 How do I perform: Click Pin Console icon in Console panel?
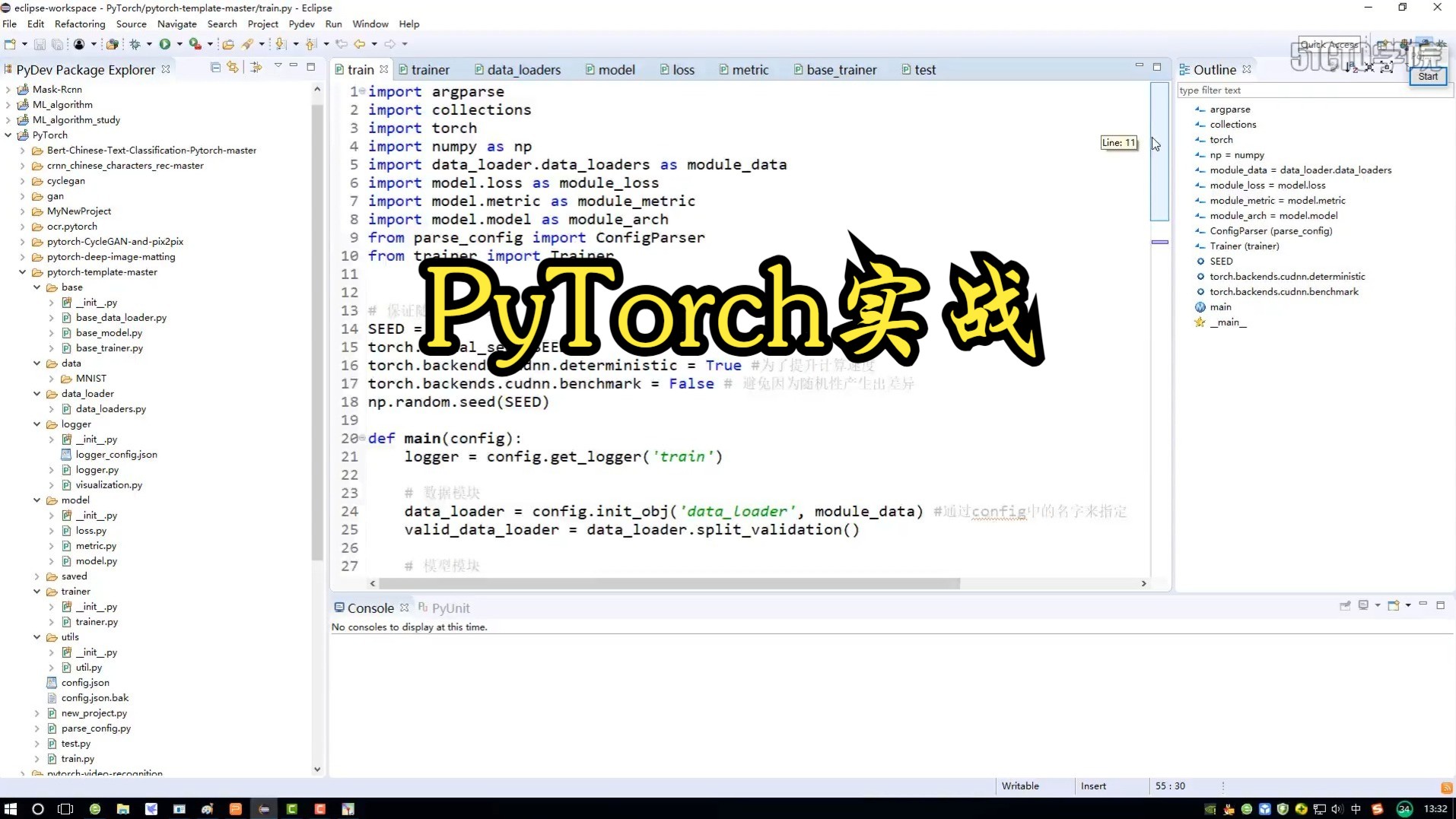tap(1345, 606)
